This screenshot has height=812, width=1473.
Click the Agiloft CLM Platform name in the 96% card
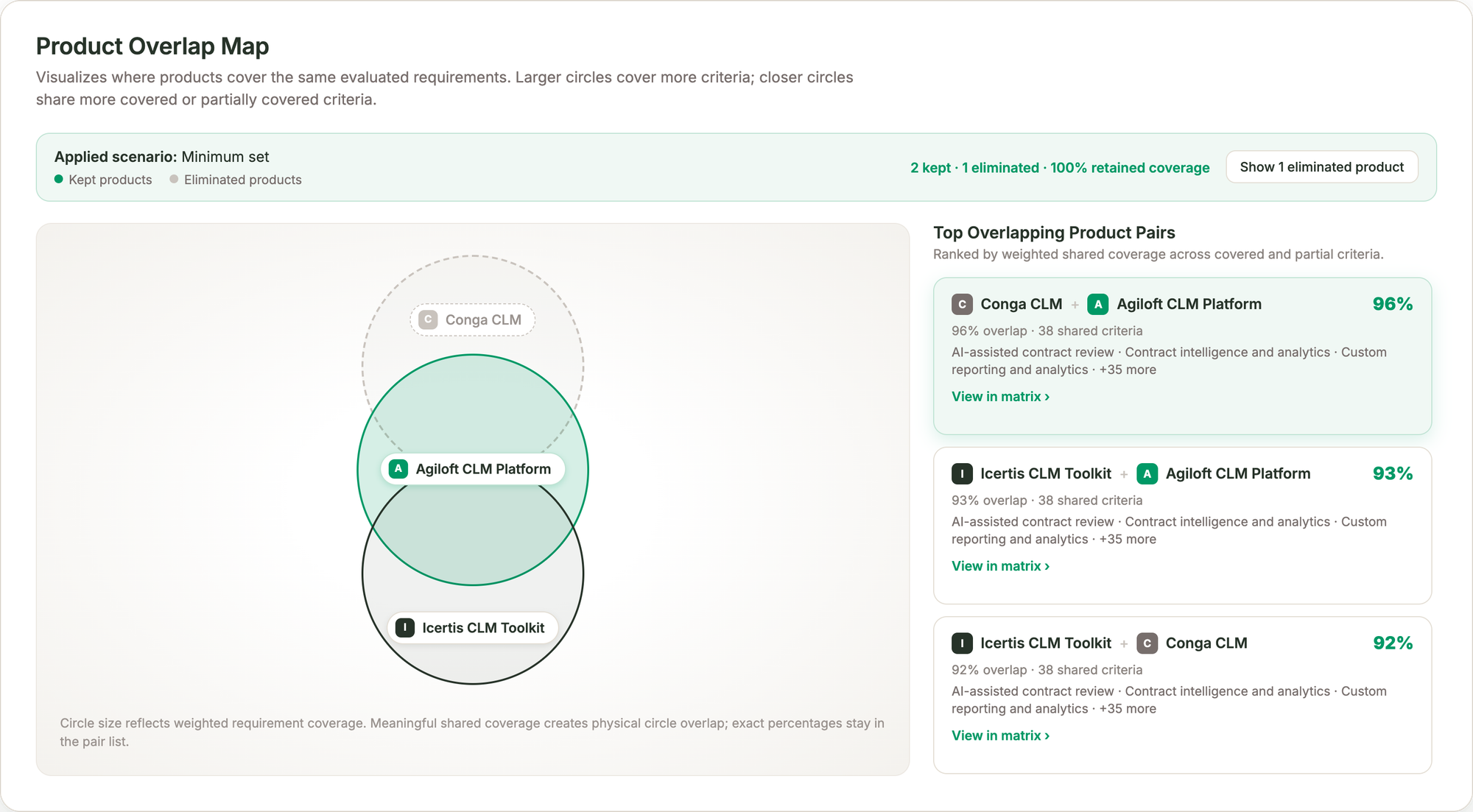[x=1189, y=304]
